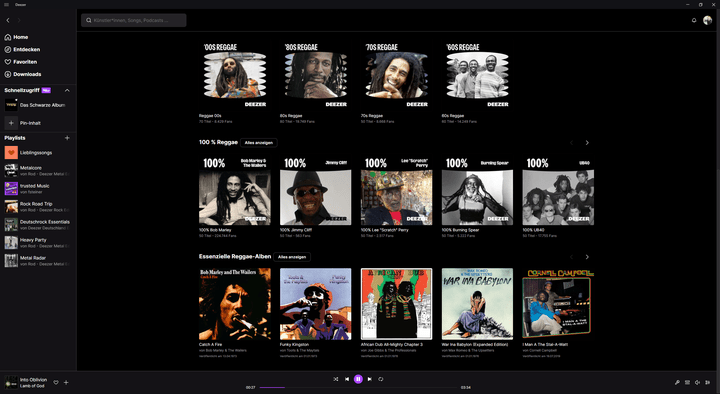Skip to the next track

370,379
